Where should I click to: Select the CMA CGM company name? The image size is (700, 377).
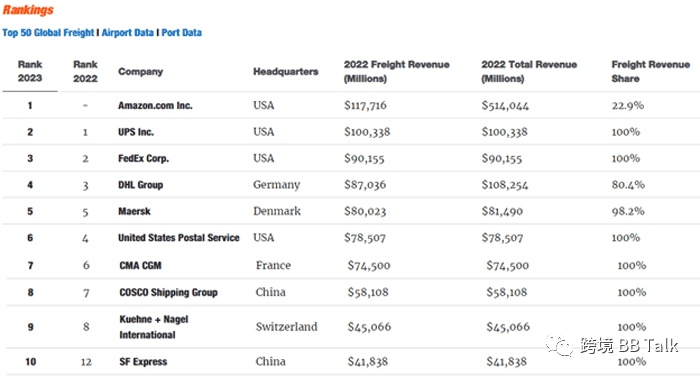(140, 266)
